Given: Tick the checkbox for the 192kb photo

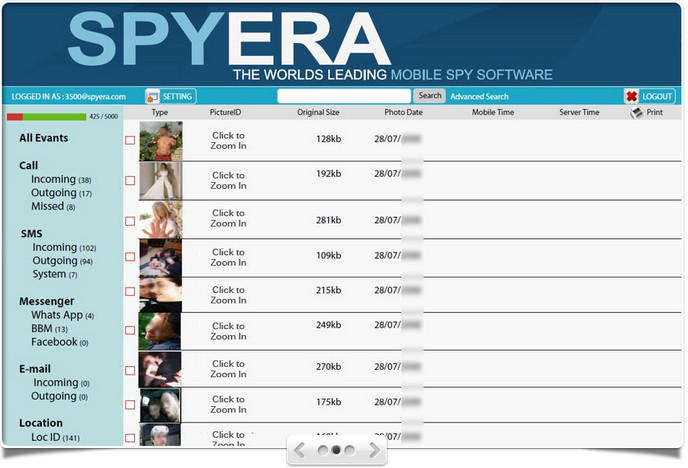Looking at the screenshot, I should pyautogui.click(x=130, y=181).
